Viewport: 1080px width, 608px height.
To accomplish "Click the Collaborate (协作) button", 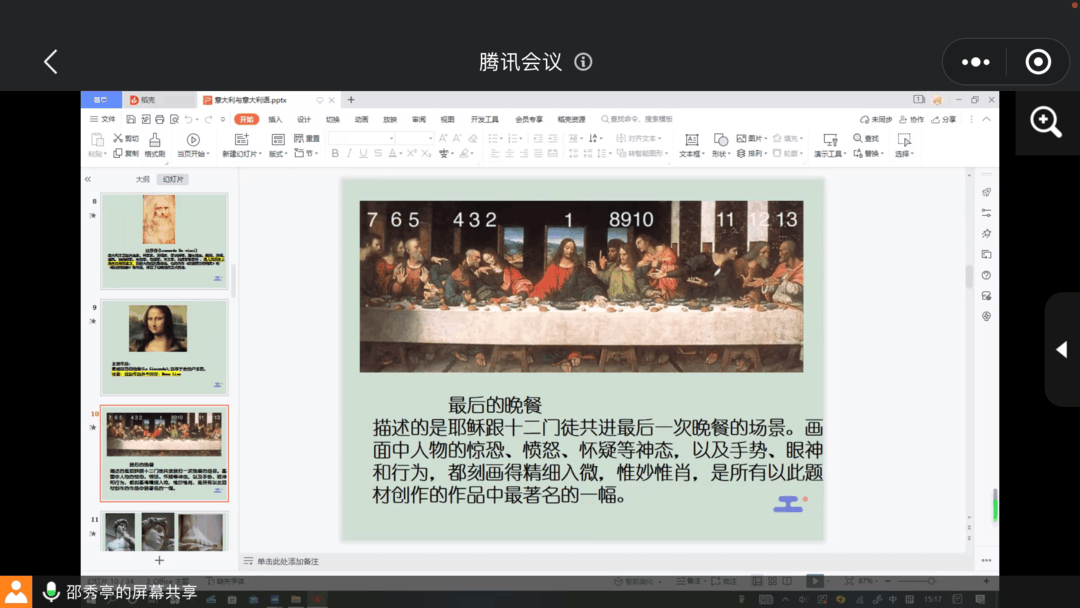I will pyautogui.click(x=912, y=119).
